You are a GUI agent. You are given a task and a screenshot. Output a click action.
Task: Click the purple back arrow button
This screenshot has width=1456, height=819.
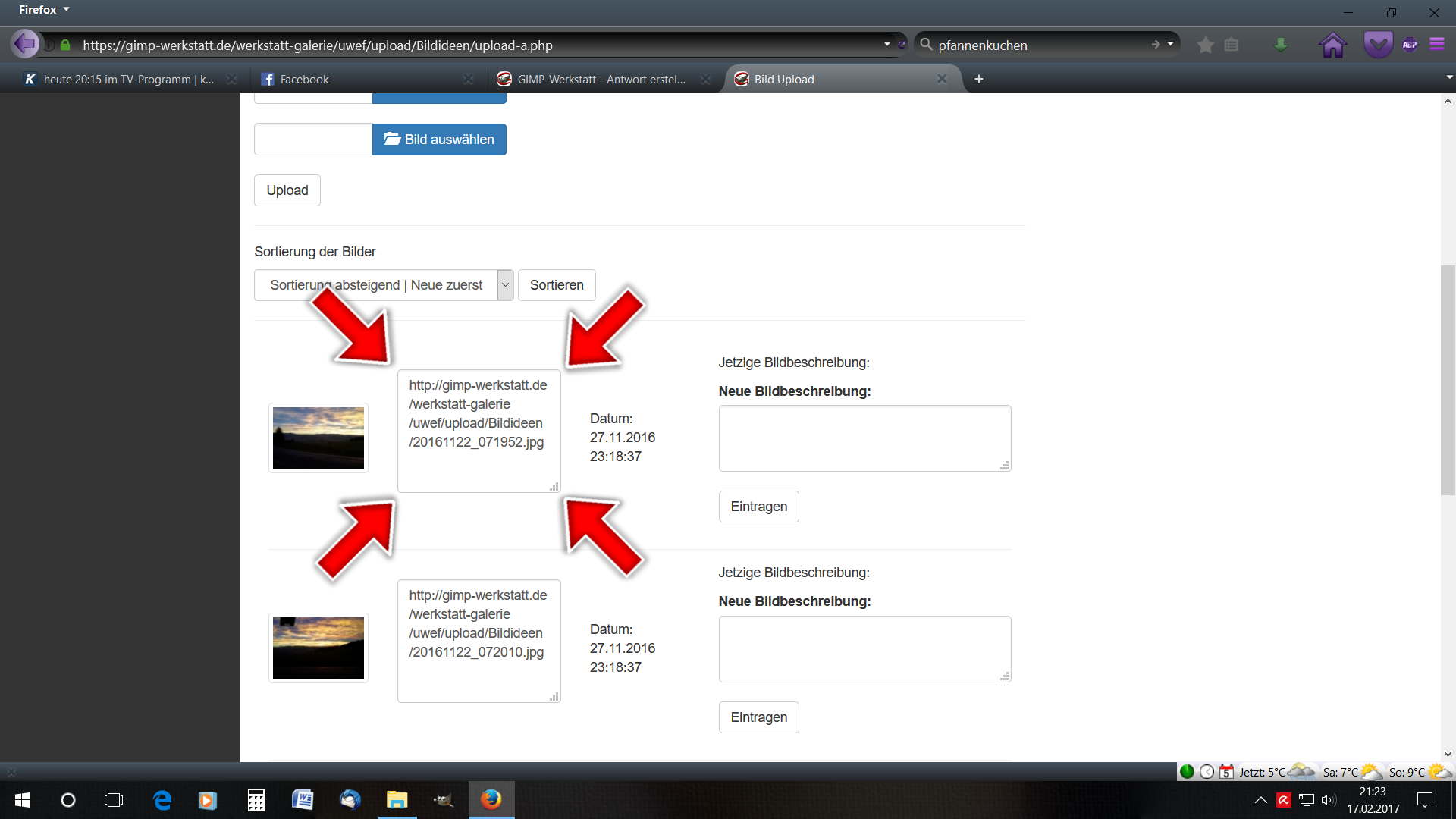(x=25, y=44)
